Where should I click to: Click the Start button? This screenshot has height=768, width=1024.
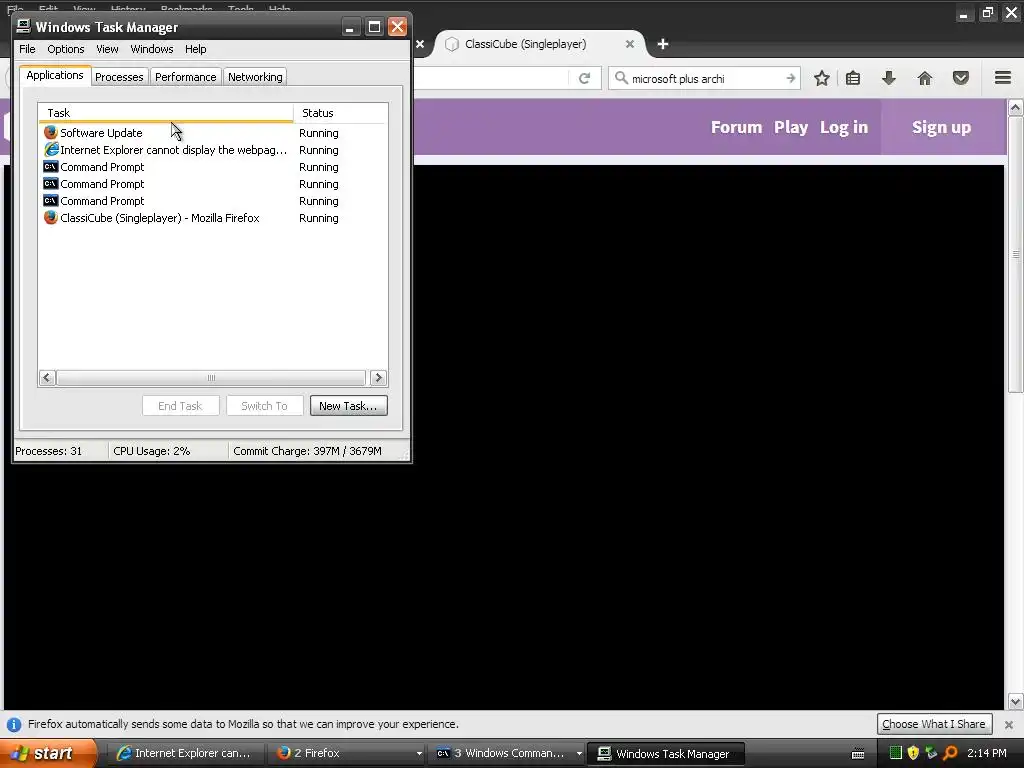[x=48, y=753]
